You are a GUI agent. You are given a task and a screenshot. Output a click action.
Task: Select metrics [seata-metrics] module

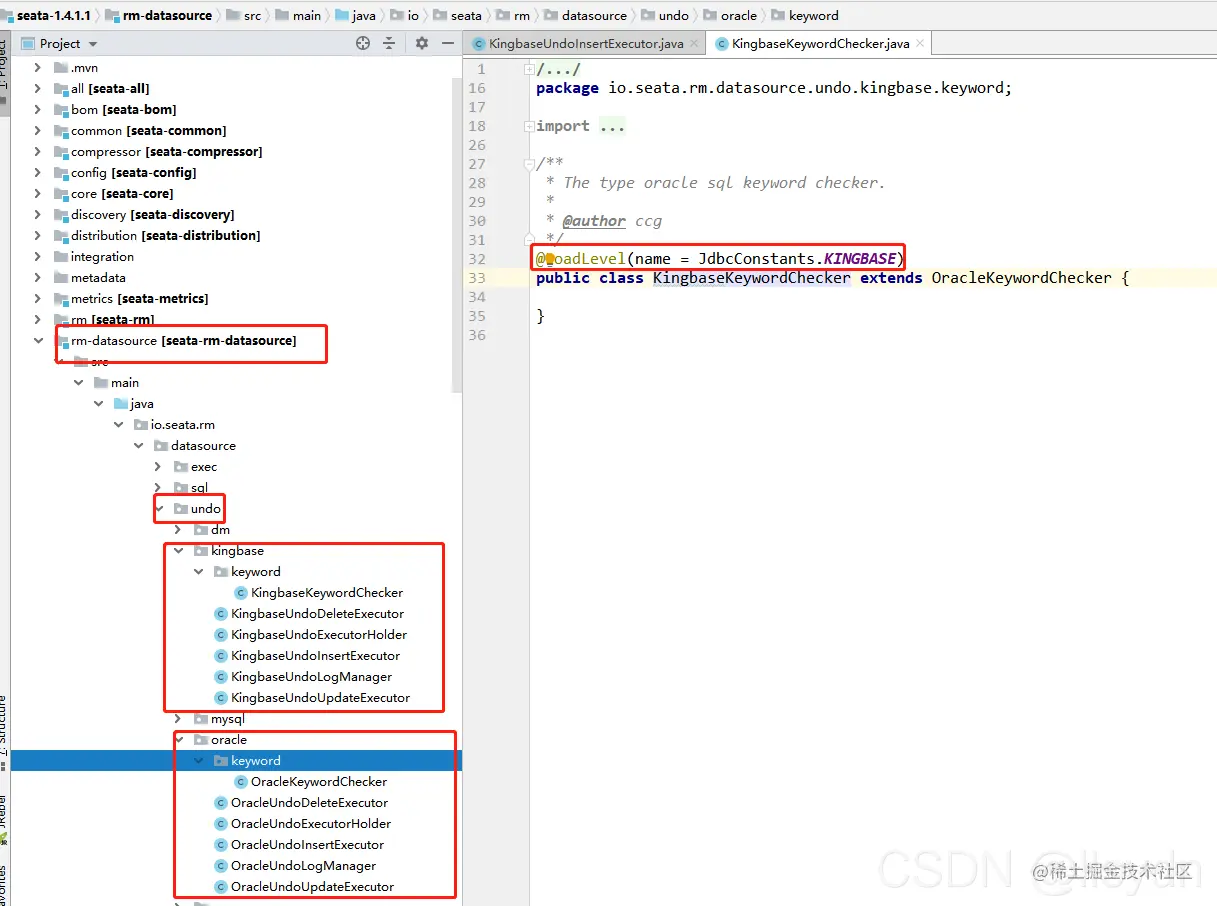(139, 299)
